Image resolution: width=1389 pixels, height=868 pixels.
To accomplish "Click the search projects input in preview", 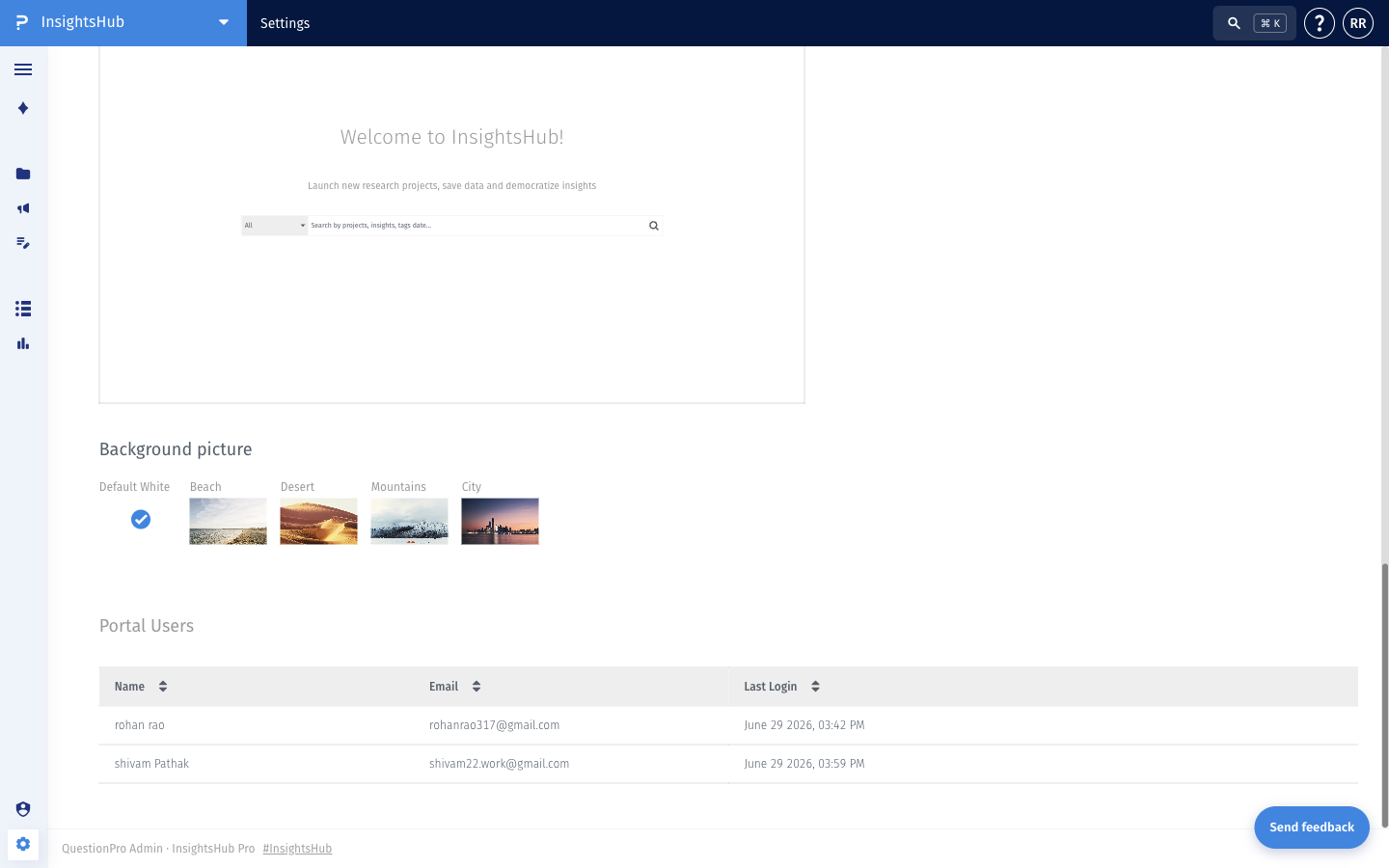I will [477, 226].
